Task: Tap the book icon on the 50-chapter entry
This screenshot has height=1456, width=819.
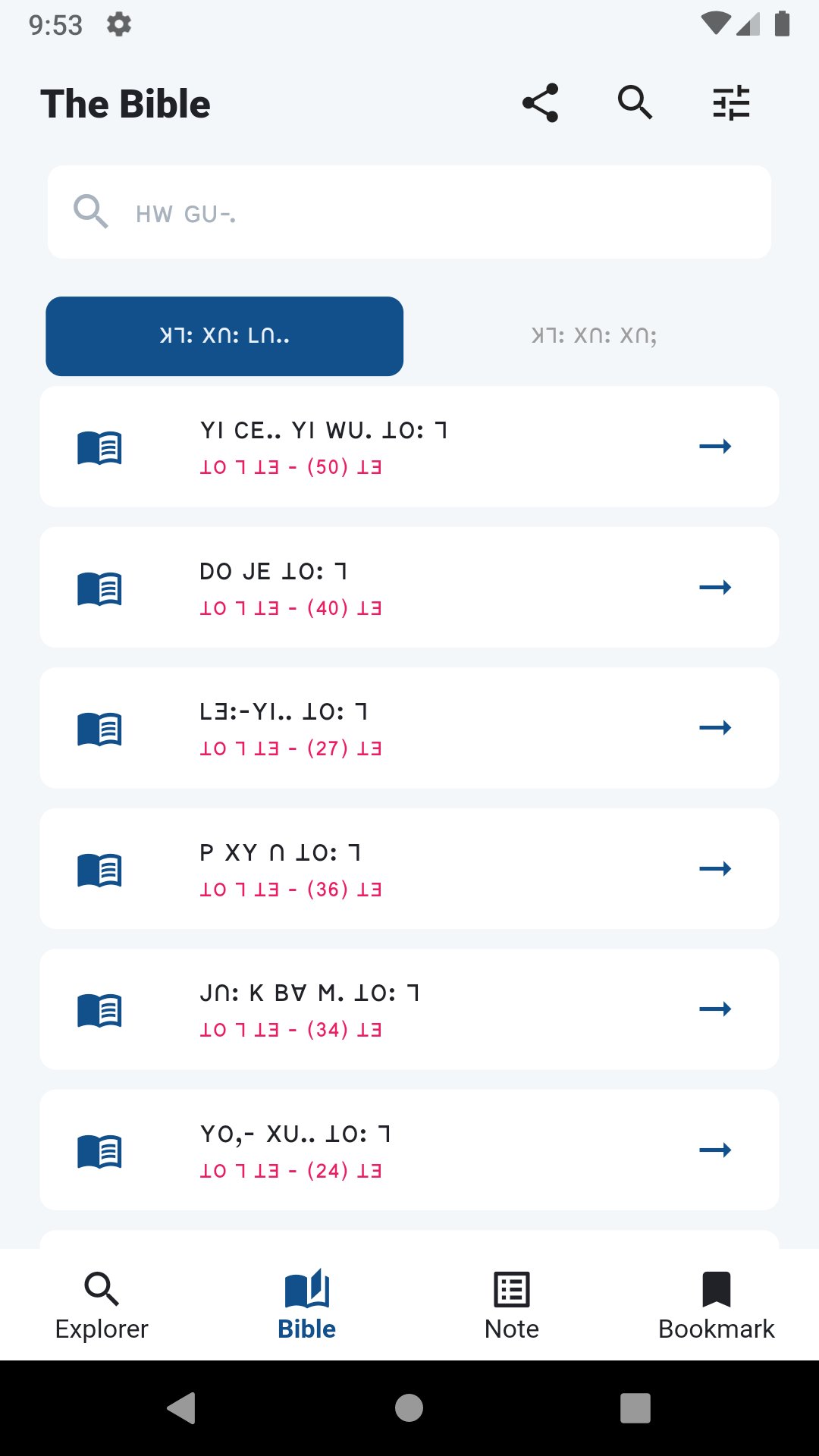Action: tap(99, 447)
